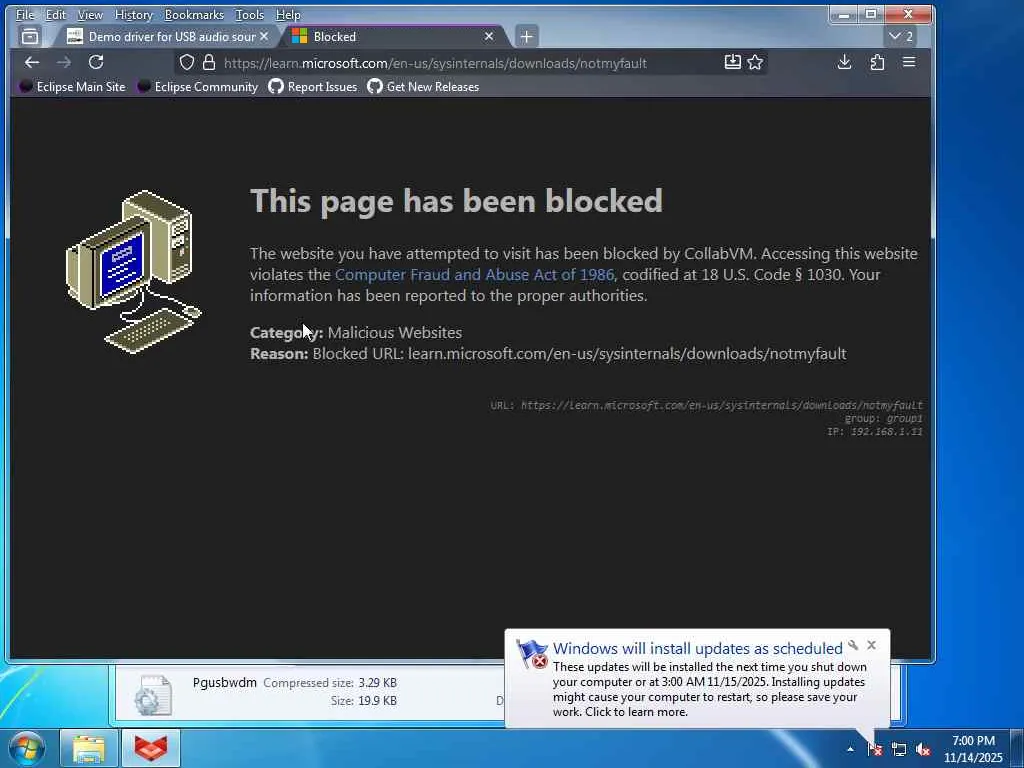Open the File menu
Screen dimensions: 1024x768
(x=25, y=14)
